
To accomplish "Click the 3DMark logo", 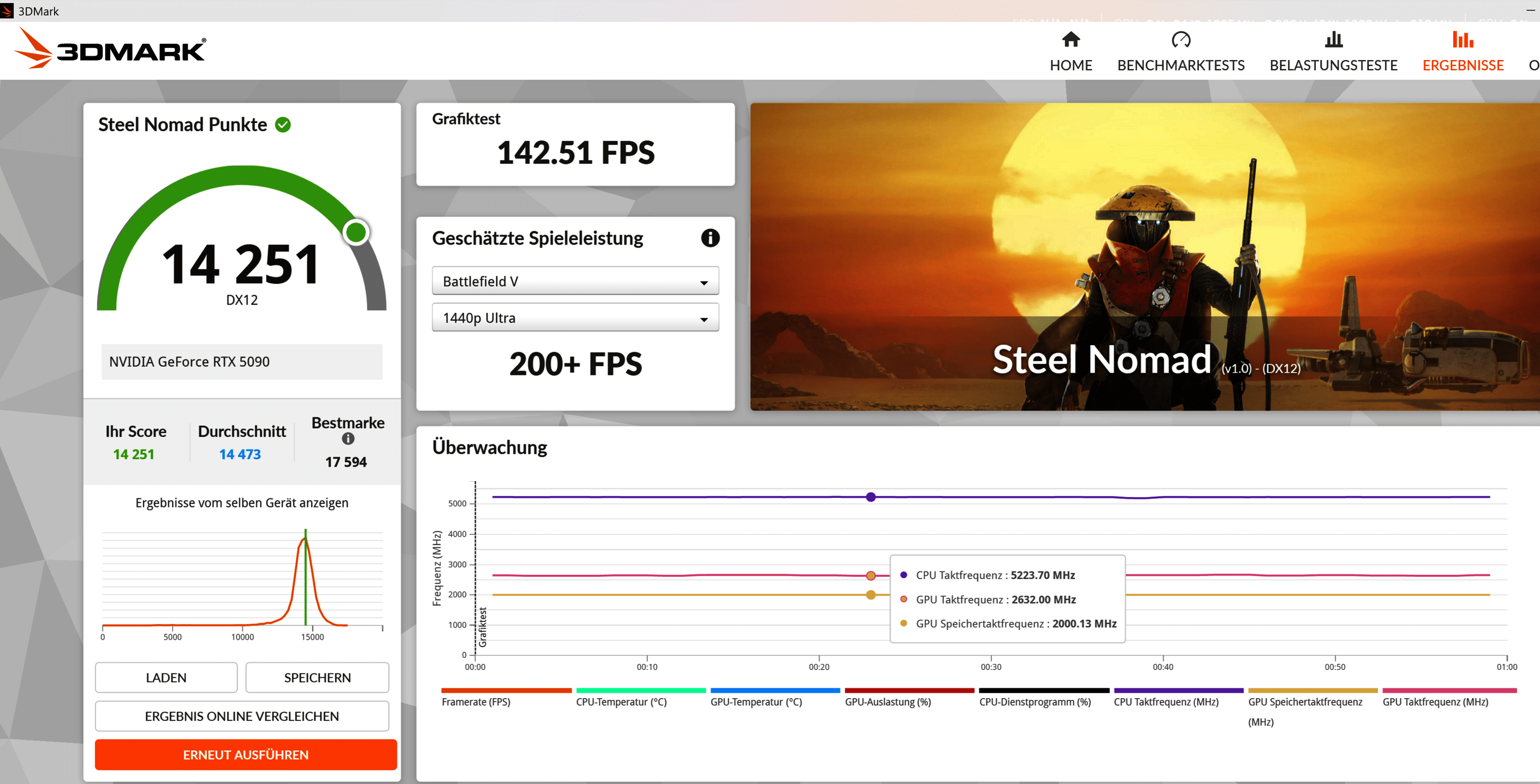I will (111, 49).
